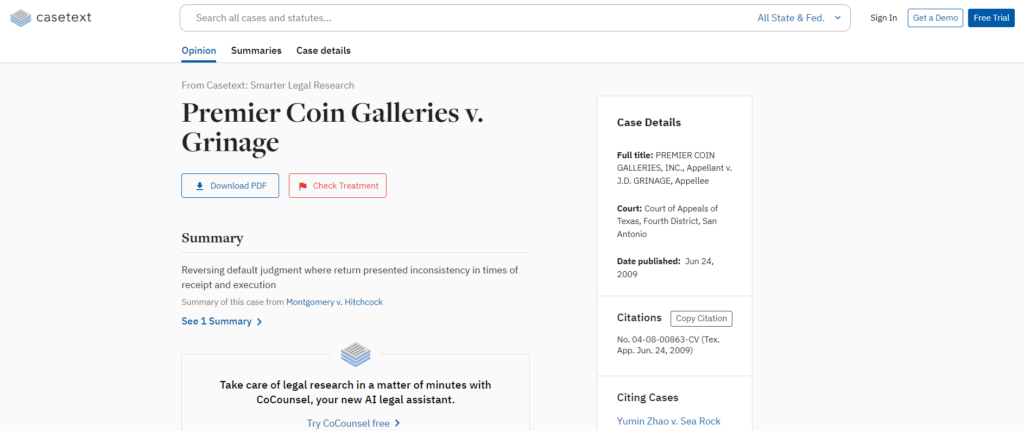The width and height of the screenshot is (1024, 431).
Task: Open the Case details tab
Action: coord(323,50)
